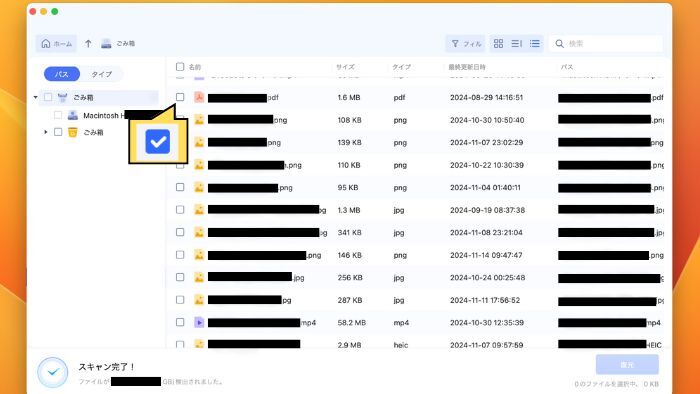Tick the Macintosh HD checkbox in sidebar

pos(58,115)
